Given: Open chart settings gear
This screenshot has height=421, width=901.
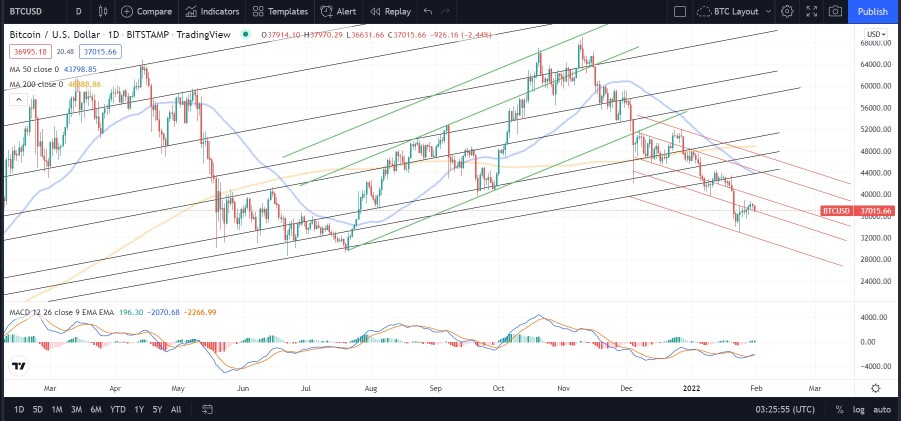Looking at the screenshot, I should (x=787, y=11).
